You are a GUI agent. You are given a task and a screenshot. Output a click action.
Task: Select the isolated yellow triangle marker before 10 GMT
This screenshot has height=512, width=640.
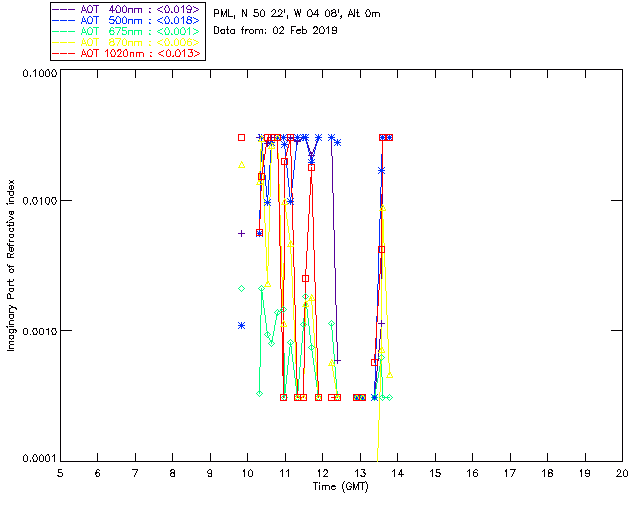[242, 165]
